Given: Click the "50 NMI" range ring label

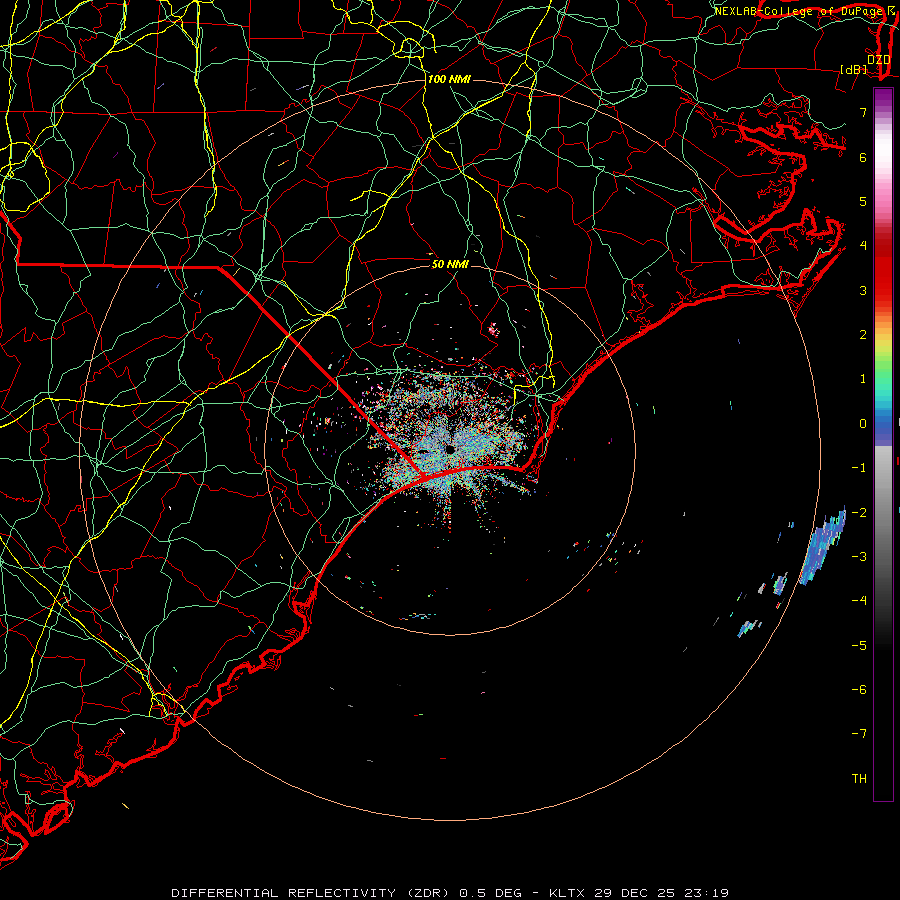Looking at the screenshot, I should click(x=450, y=264).
